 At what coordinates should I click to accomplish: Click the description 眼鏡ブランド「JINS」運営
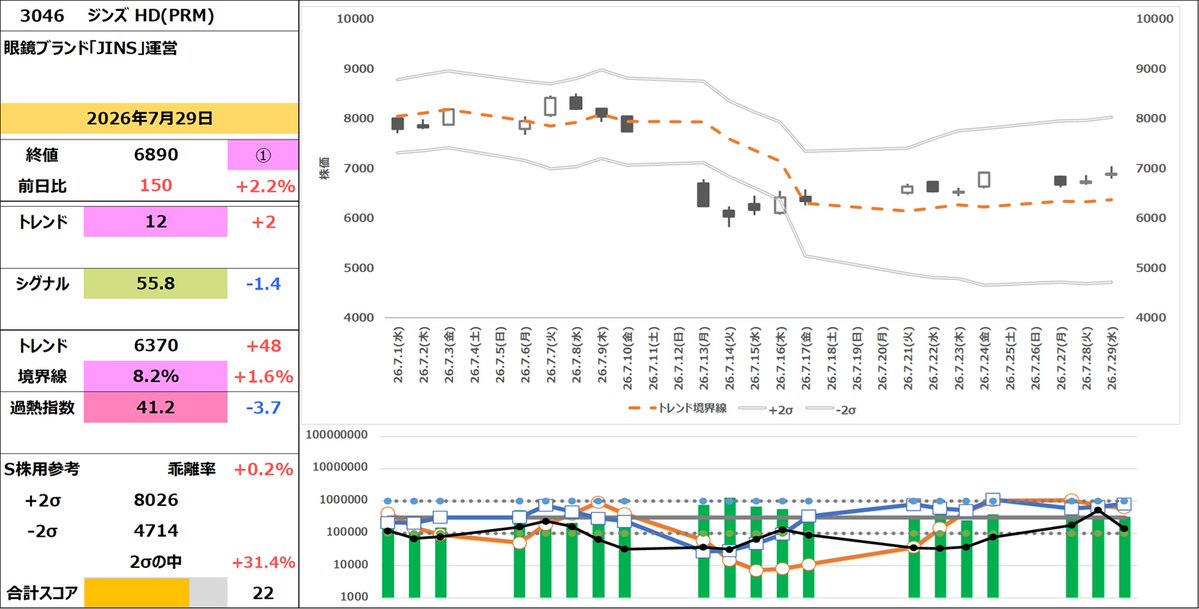90,49
